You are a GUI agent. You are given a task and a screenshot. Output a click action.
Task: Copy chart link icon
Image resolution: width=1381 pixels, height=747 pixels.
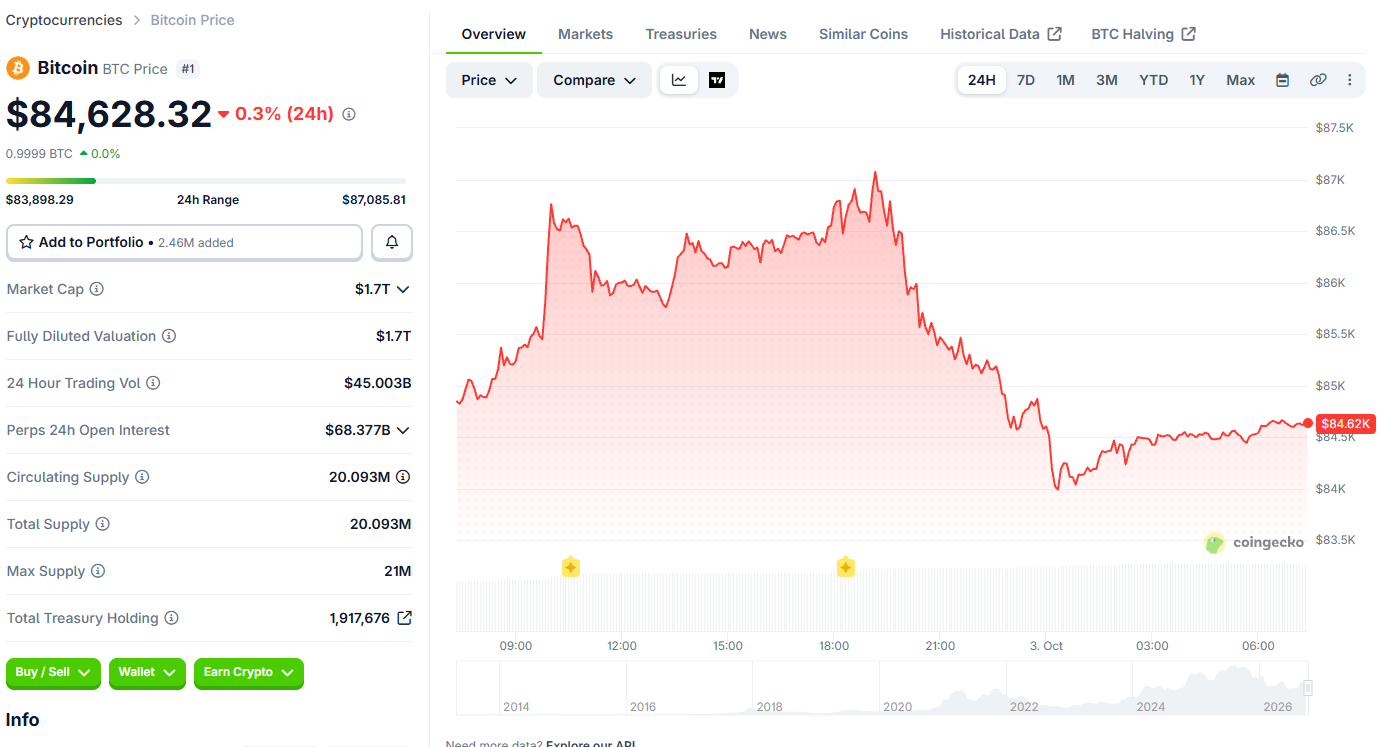pyautogui.click(x=1318, y=80)
